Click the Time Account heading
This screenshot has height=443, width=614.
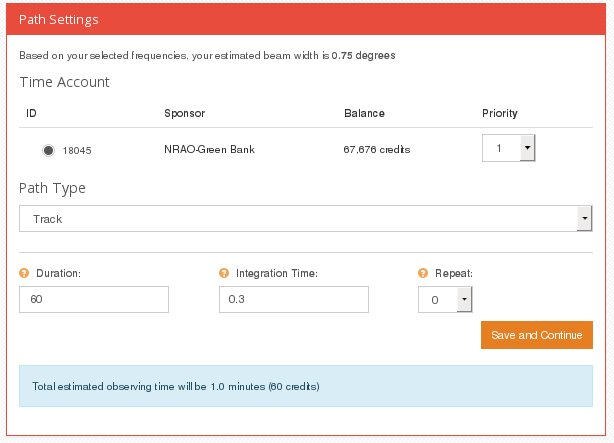(65, 82)
